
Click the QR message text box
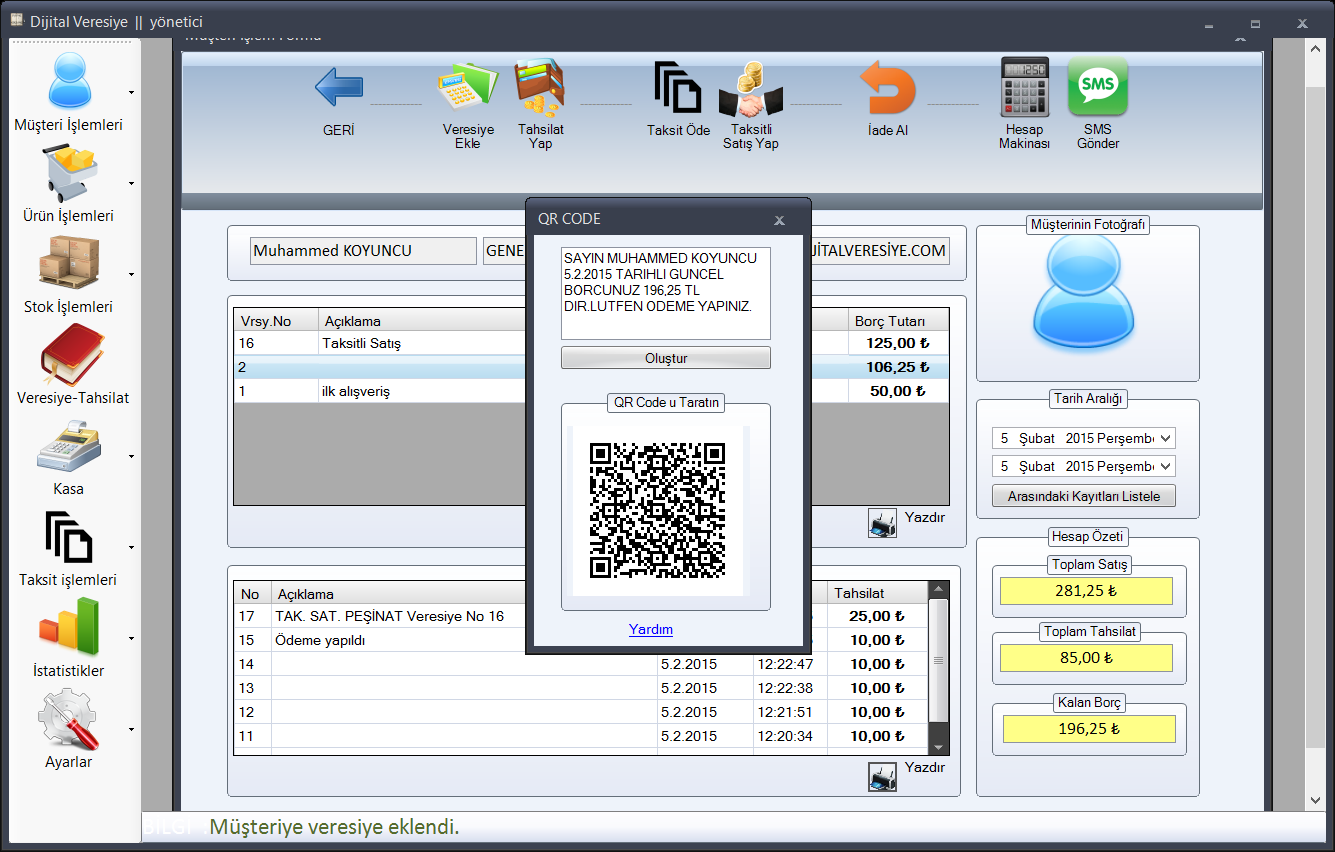coord(665,293)
